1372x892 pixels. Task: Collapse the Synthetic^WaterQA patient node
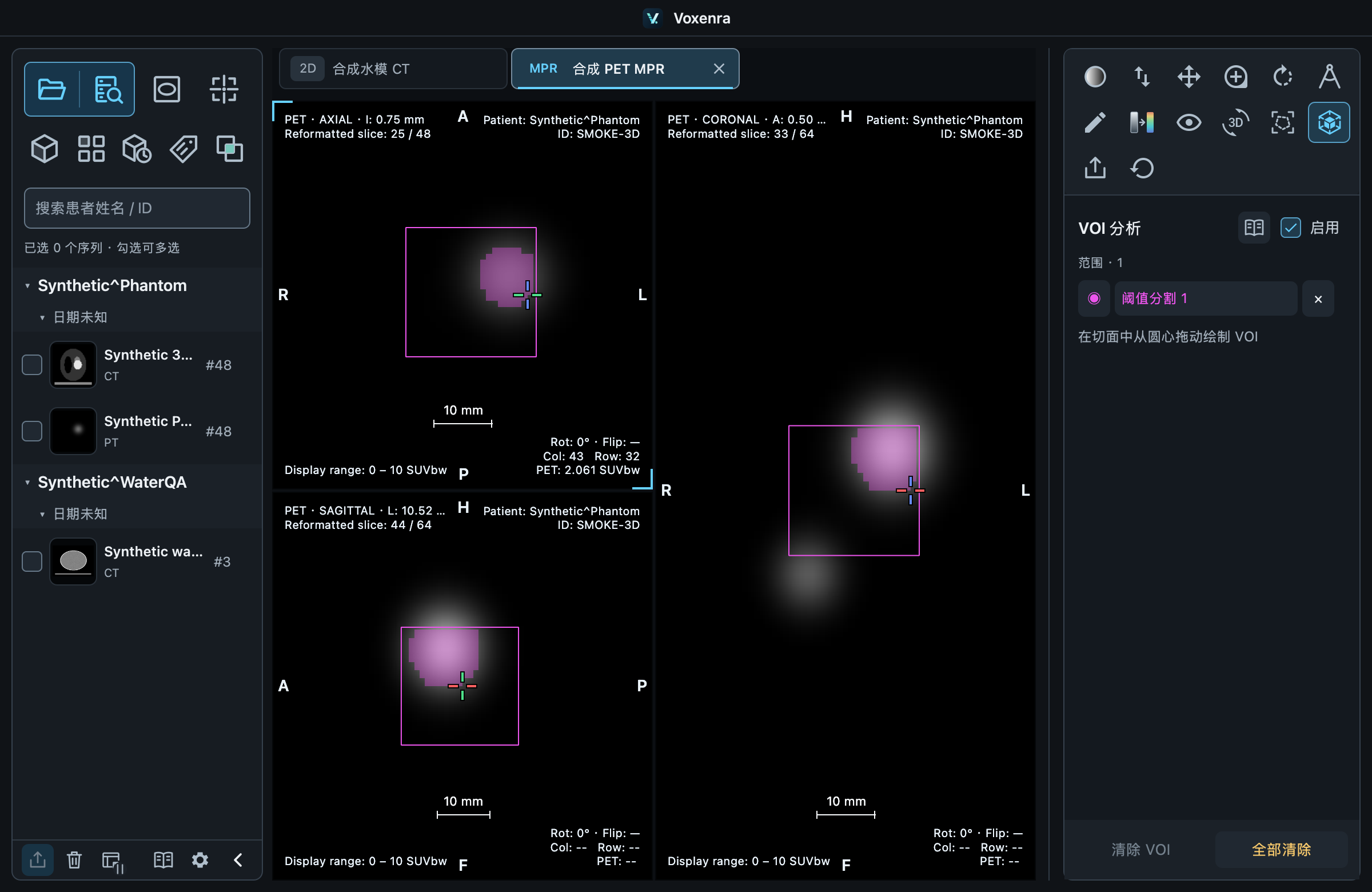coord(27,483)
